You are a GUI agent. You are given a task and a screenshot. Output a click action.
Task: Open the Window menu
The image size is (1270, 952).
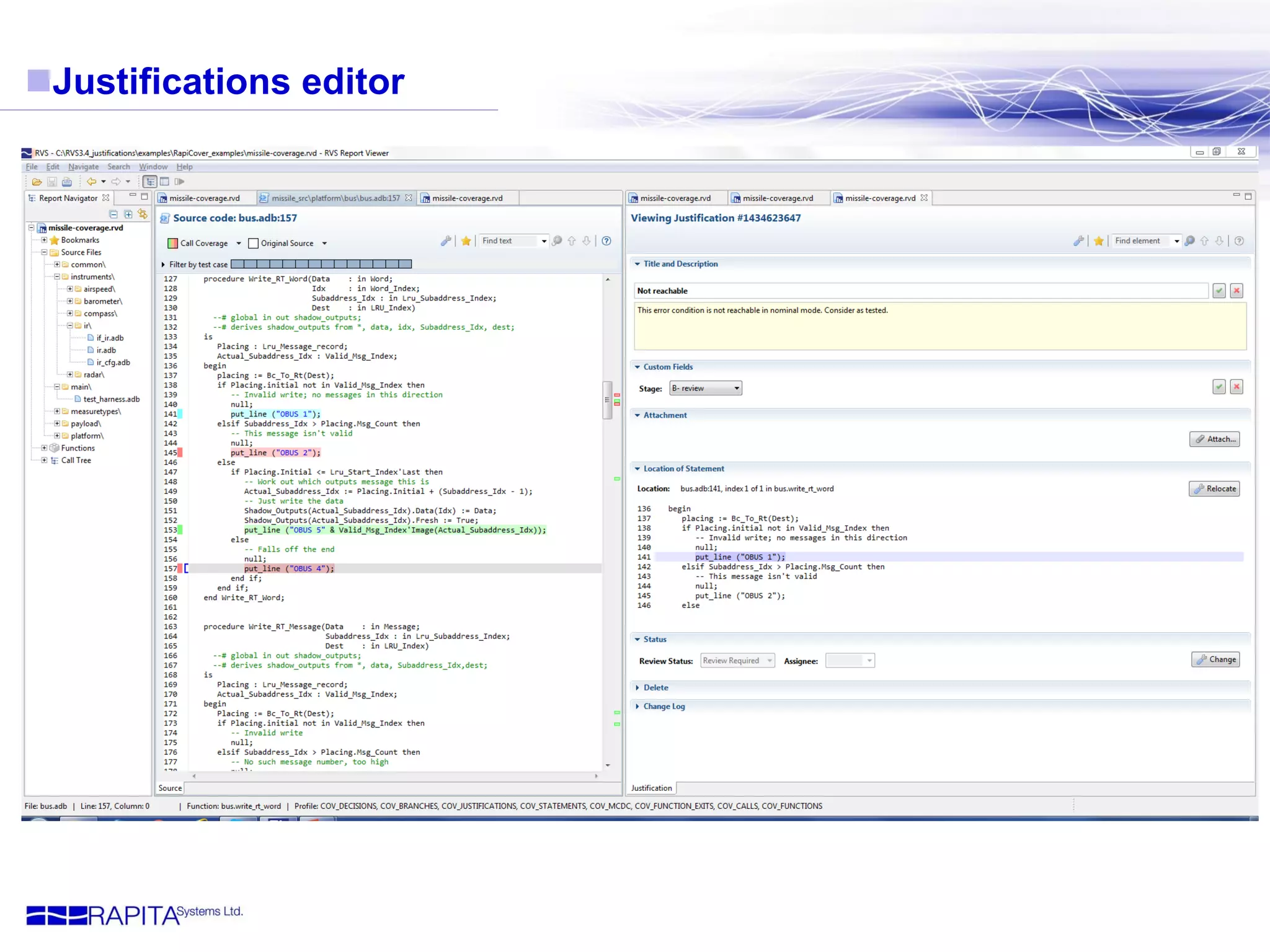(x=153, y=167)
